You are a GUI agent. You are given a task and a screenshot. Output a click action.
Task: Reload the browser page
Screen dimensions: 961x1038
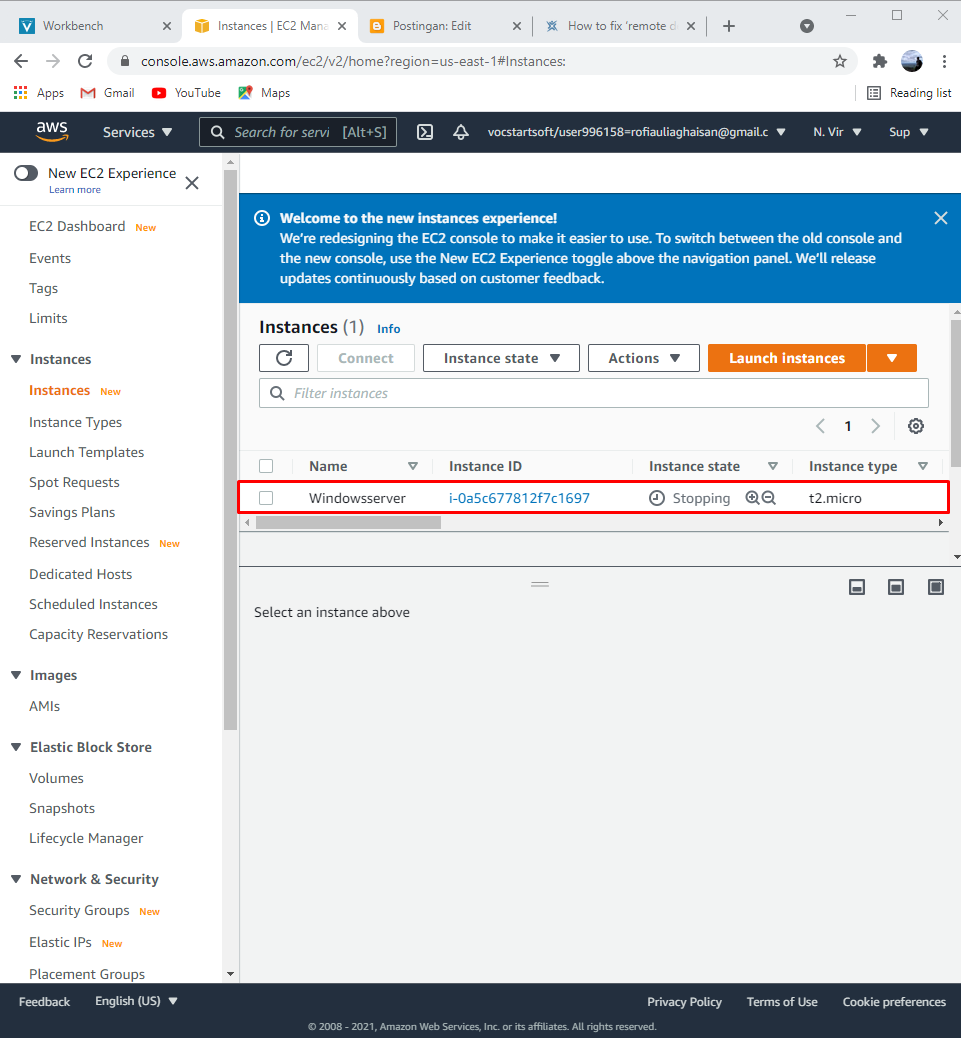click(x=85, y=62)
